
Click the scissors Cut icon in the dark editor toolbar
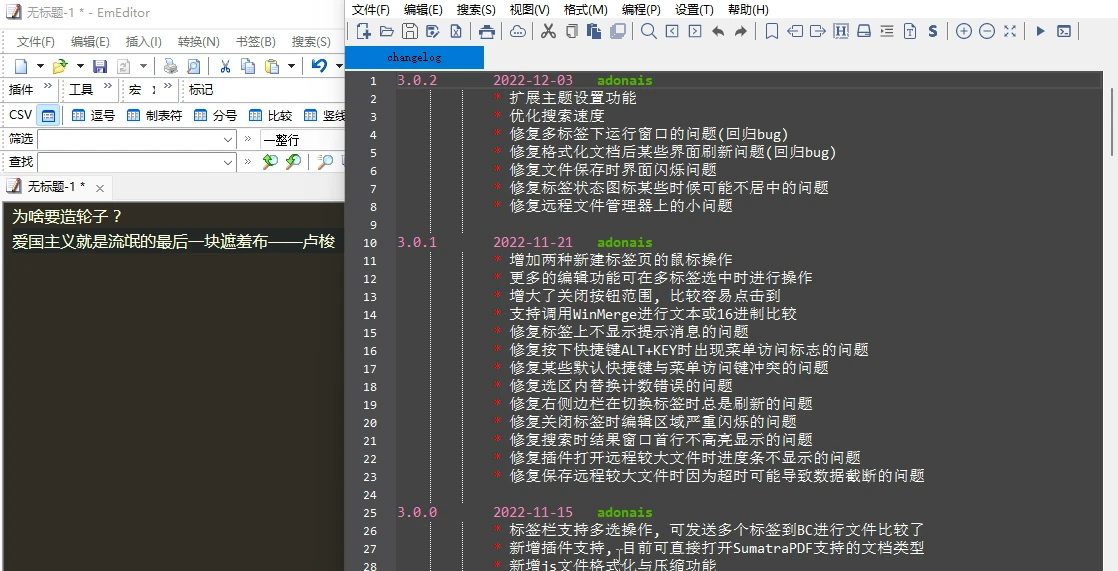coord(548,31)
